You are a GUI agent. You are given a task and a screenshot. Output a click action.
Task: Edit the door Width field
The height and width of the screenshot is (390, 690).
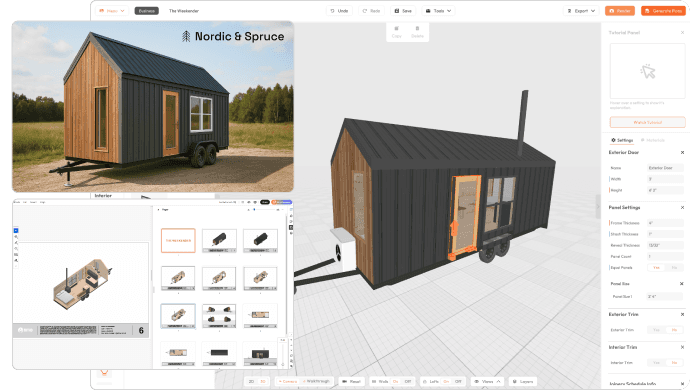[665, 179]
